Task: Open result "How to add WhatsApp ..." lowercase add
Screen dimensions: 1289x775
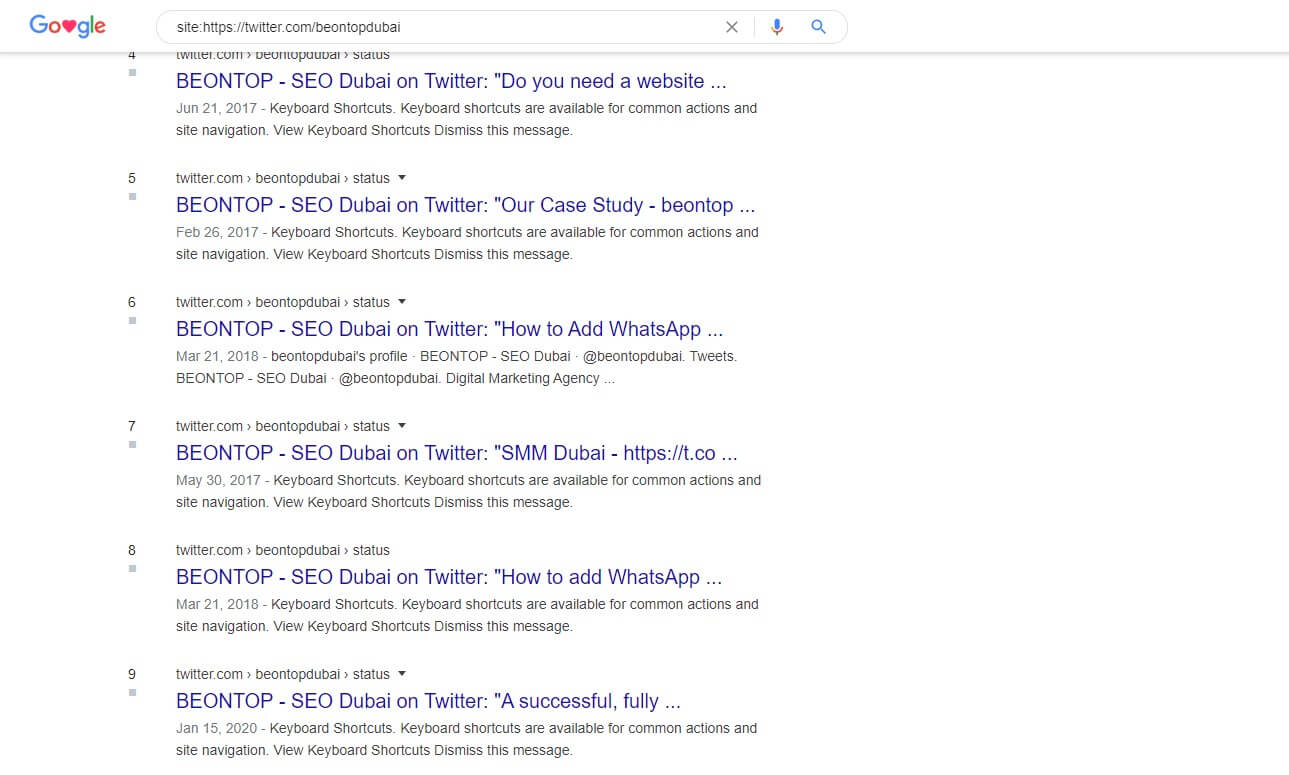Action: (x=449, y=577)
